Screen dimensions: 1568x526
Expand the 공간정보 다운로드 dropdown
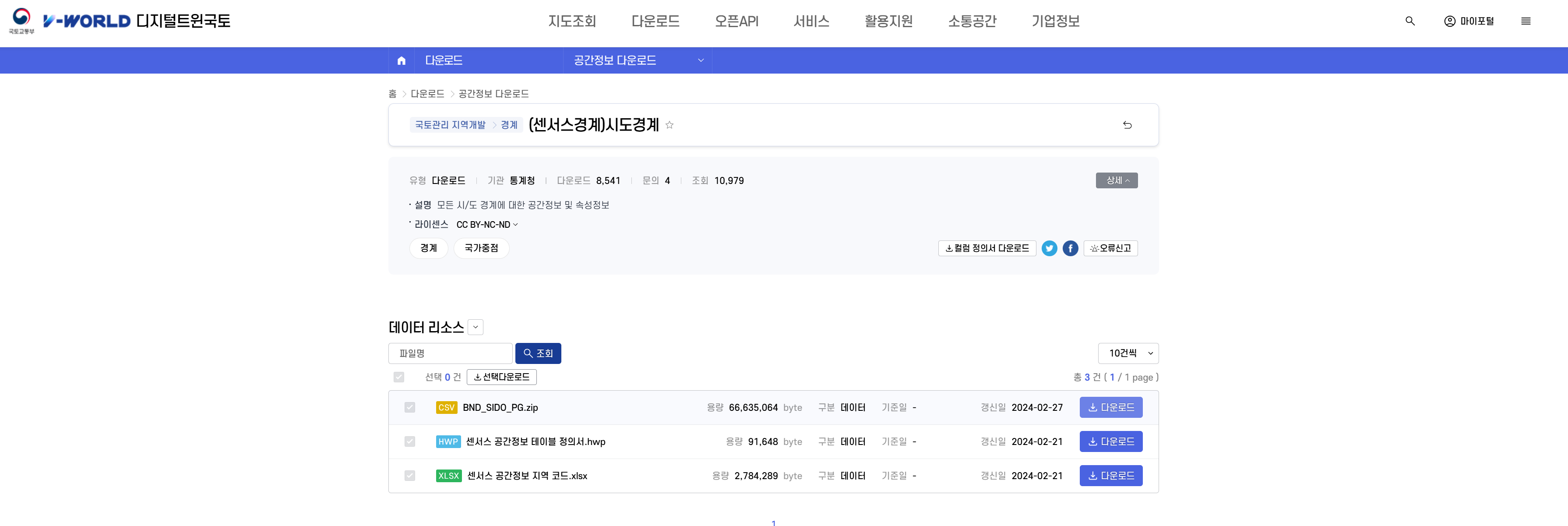pyautogui.click(x=637, y=60)
